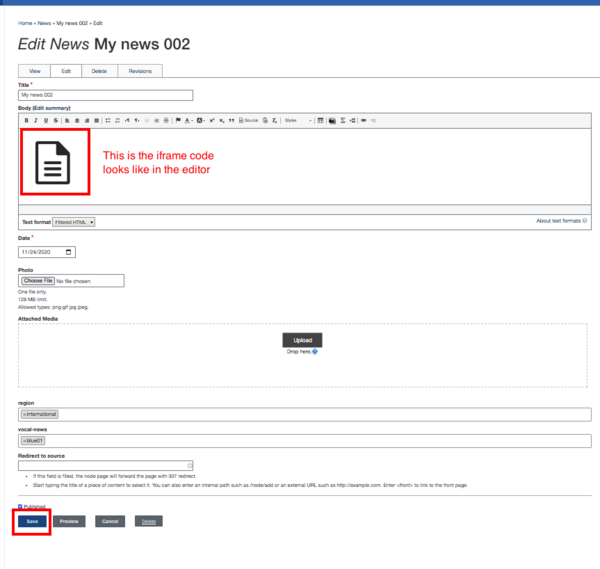Open the Revisions tab
This screenshot has height=569, width=600.
click(140, 71)
